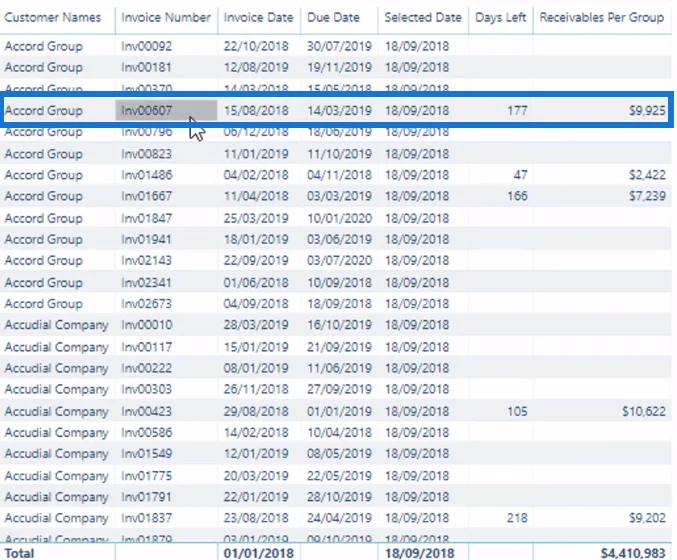The width and height of the screenshot is (677, 560).
Task: Select invoice cell Inv01941
Action: (146, 239)
